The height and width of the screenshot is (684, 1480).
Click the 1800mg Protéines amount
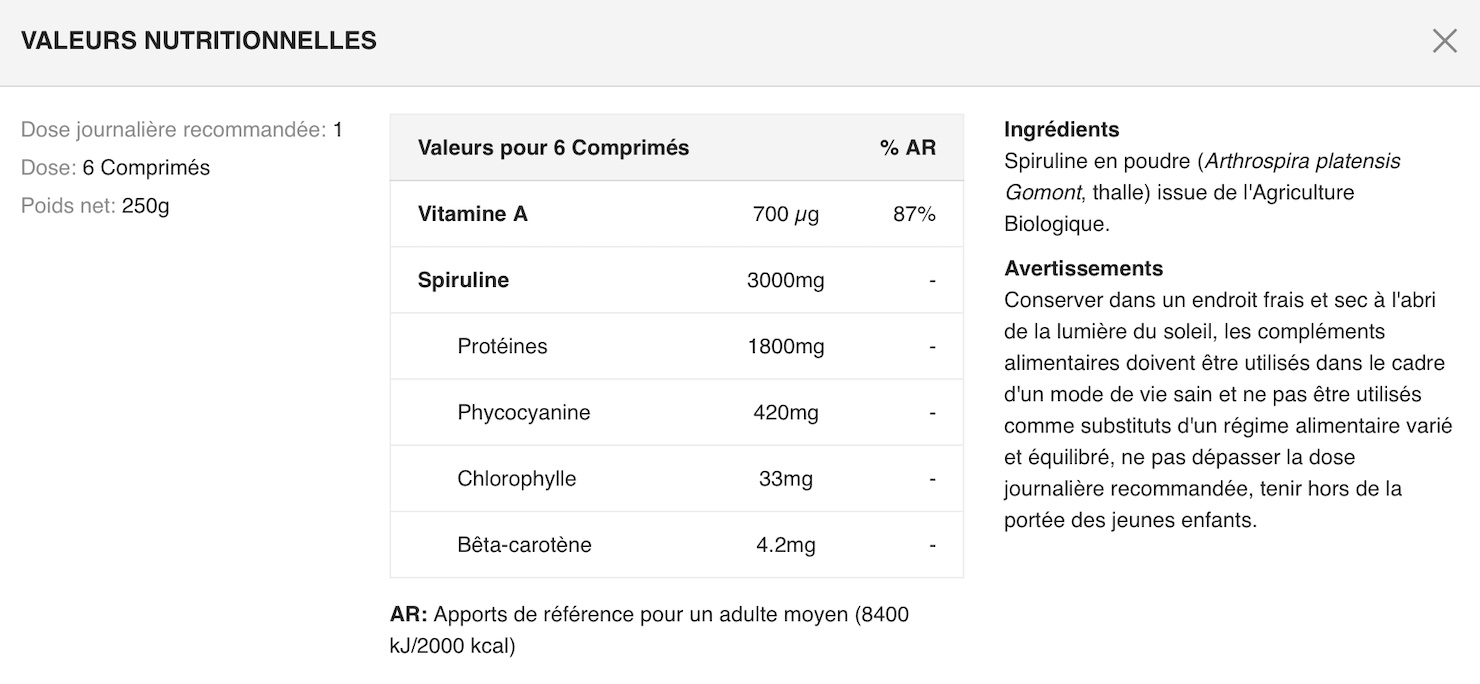tap(785, 346)
